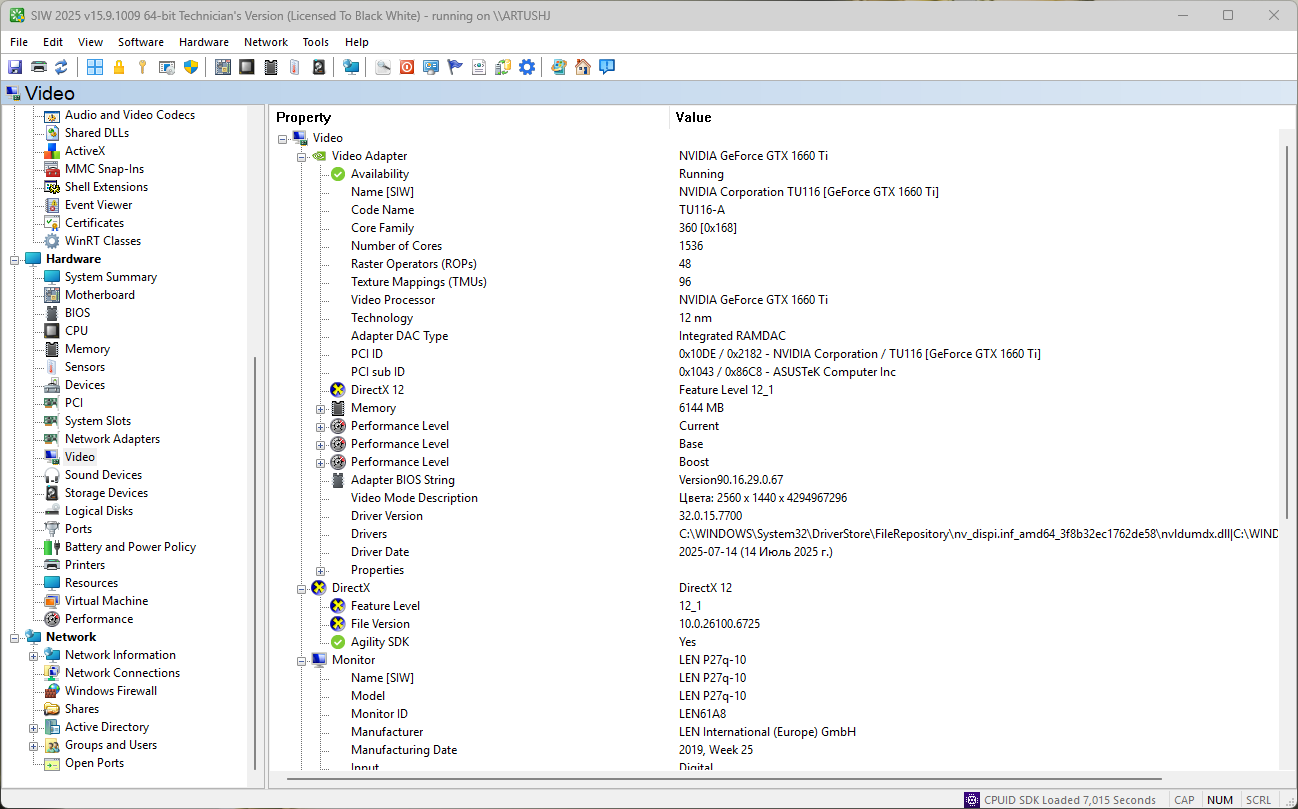
Task: Select Motherboard in the Hardware tree
Action: point(99,295)
